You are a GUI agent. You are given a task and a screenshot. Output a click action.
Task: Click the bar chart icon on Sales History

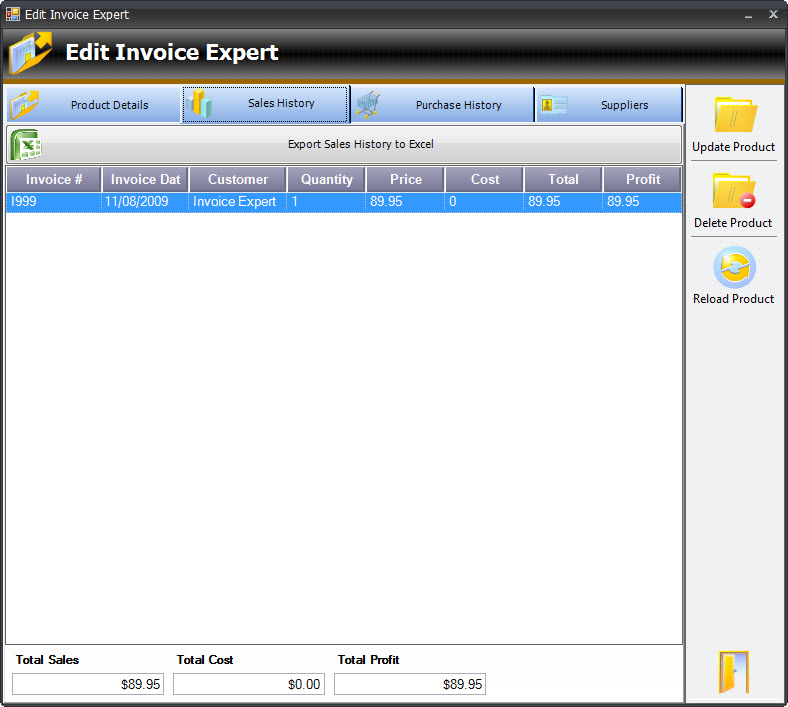tap(200, 104)
